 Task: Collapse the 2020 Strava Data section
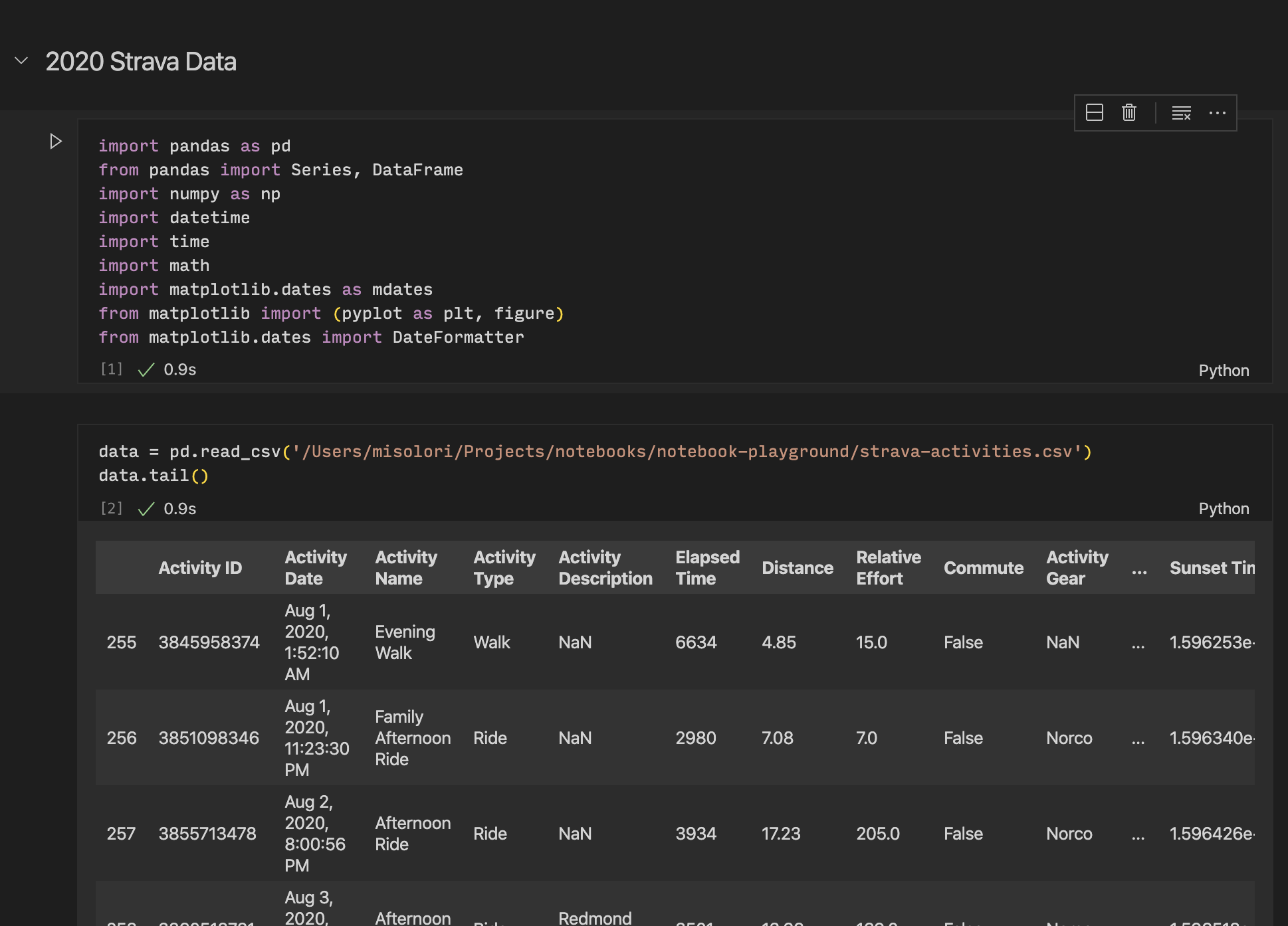click(x=21, y=60)
